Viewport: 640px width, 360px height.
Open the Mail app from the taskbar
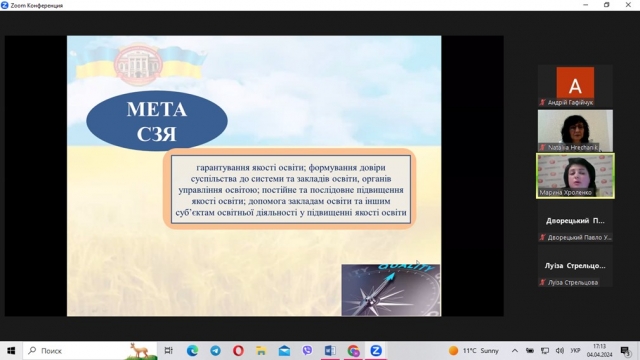(x=284, y=351)
